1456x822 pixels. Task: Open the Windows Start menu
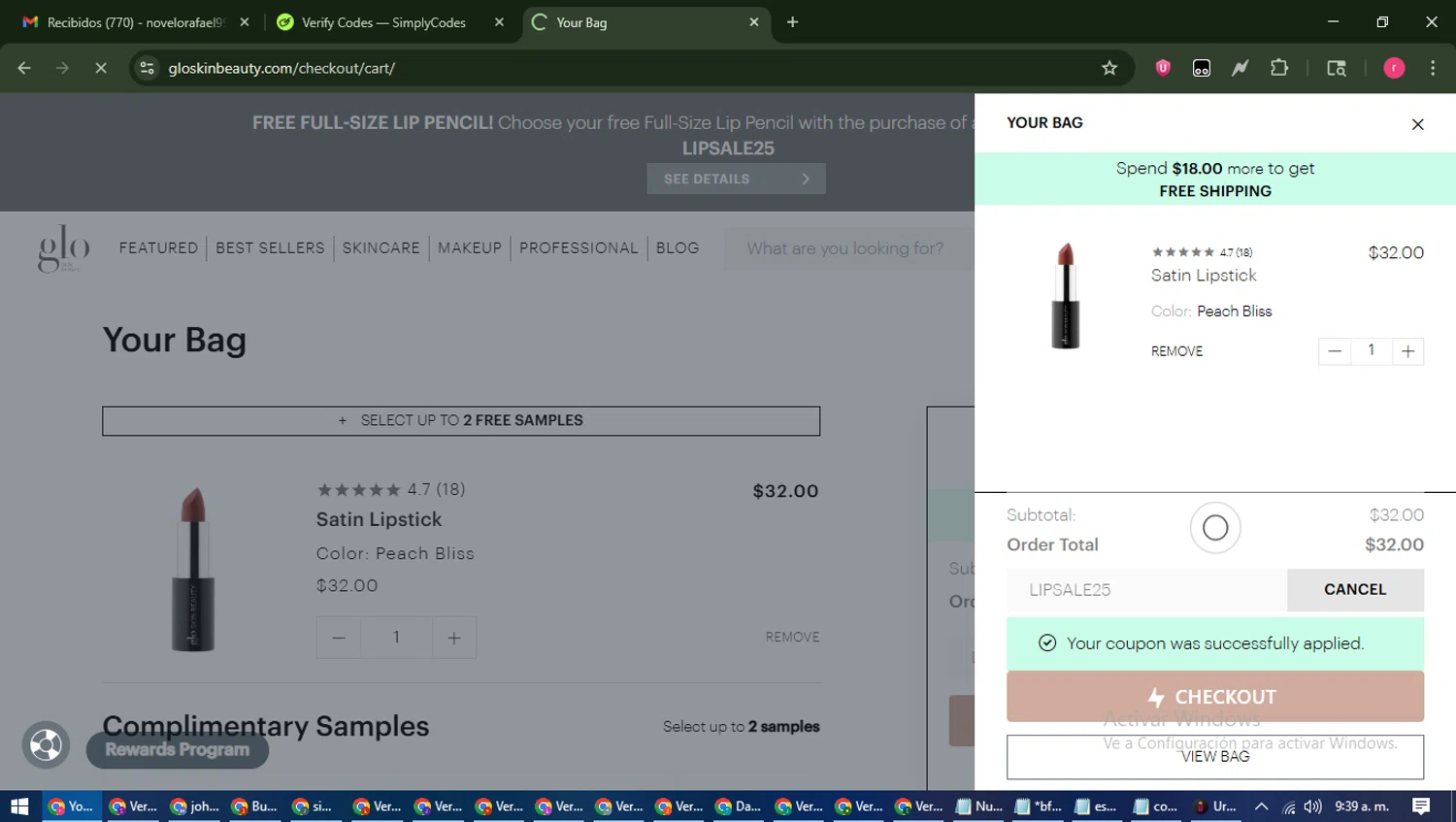coord(19,806)
